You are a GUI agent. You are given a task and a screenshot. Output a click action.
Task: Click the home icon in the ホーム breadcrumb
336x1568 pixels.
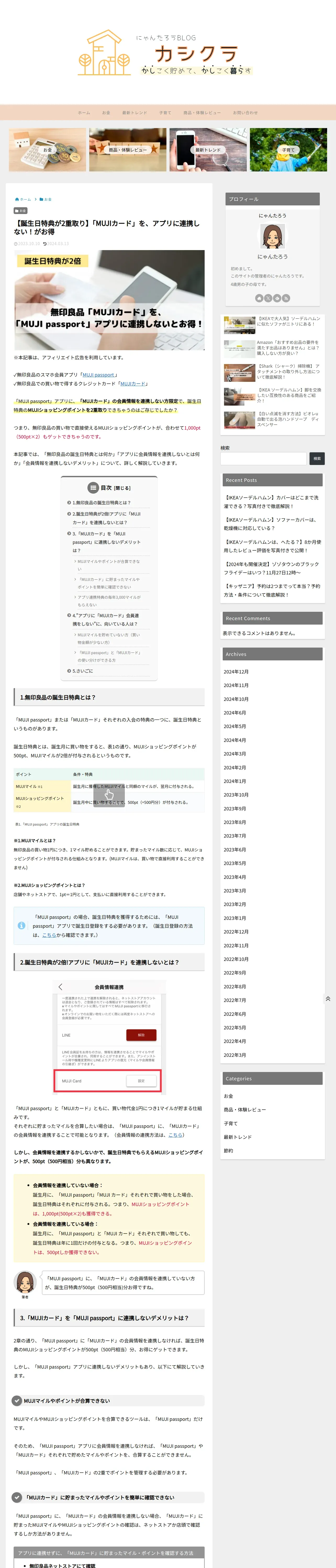click(x=16, y=199)
